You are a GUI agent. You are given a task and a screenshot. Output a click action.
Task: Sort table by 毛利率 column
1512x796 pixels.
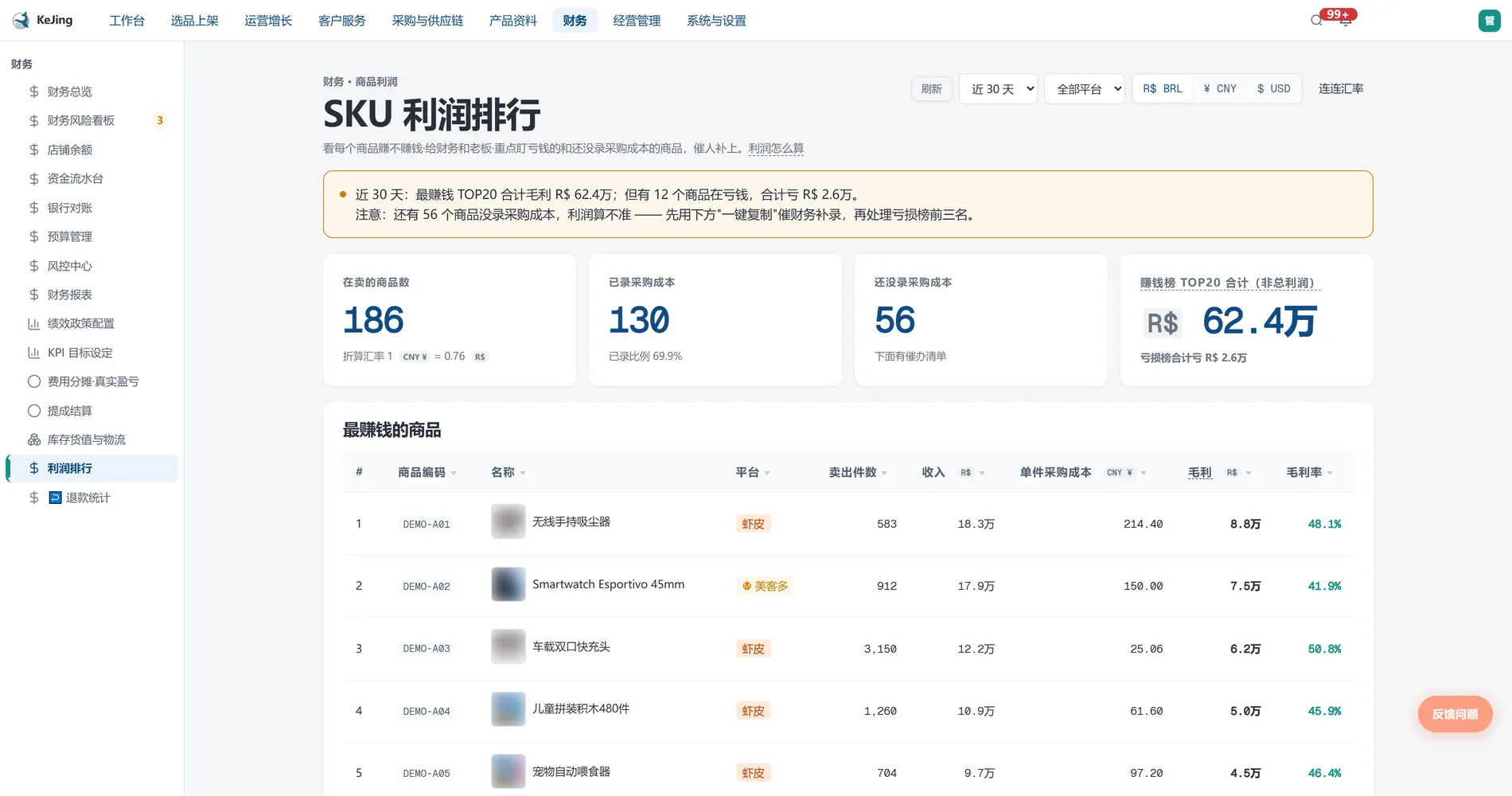(1309, 472)
